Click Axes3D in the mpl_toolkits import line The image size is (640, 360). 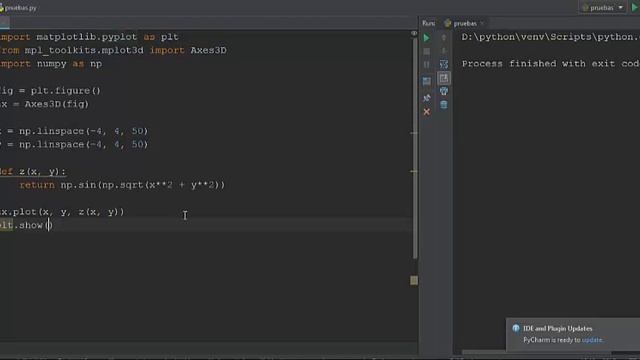pos(208,51)
